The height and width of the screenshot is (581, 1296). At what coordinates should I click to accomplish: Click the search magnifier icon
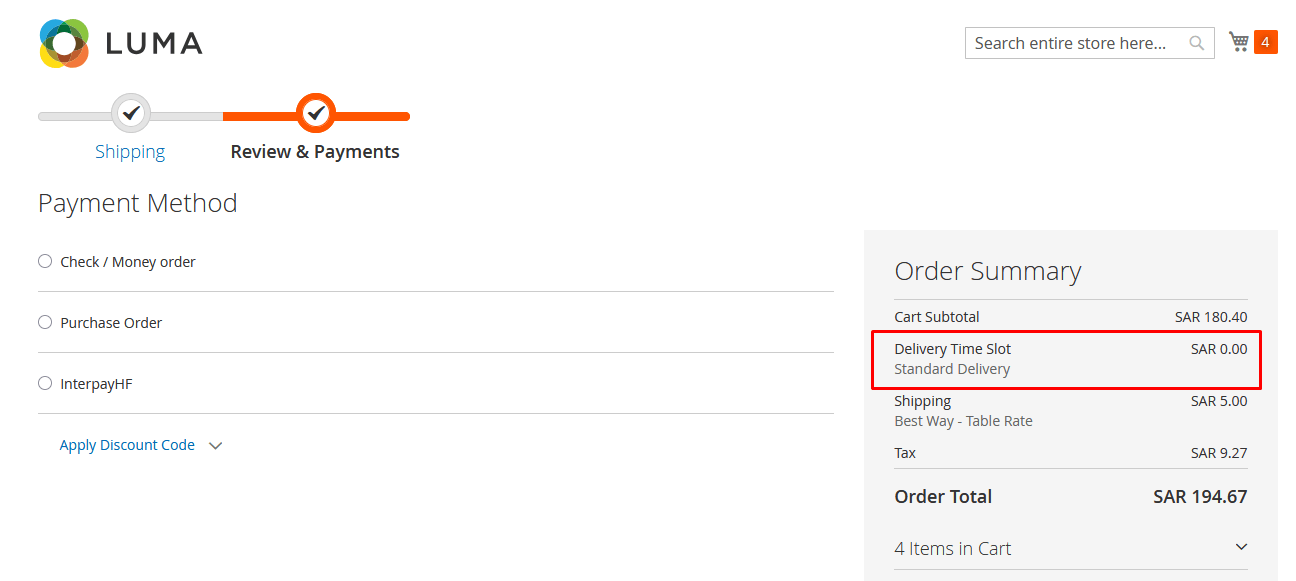point(1196,43)
